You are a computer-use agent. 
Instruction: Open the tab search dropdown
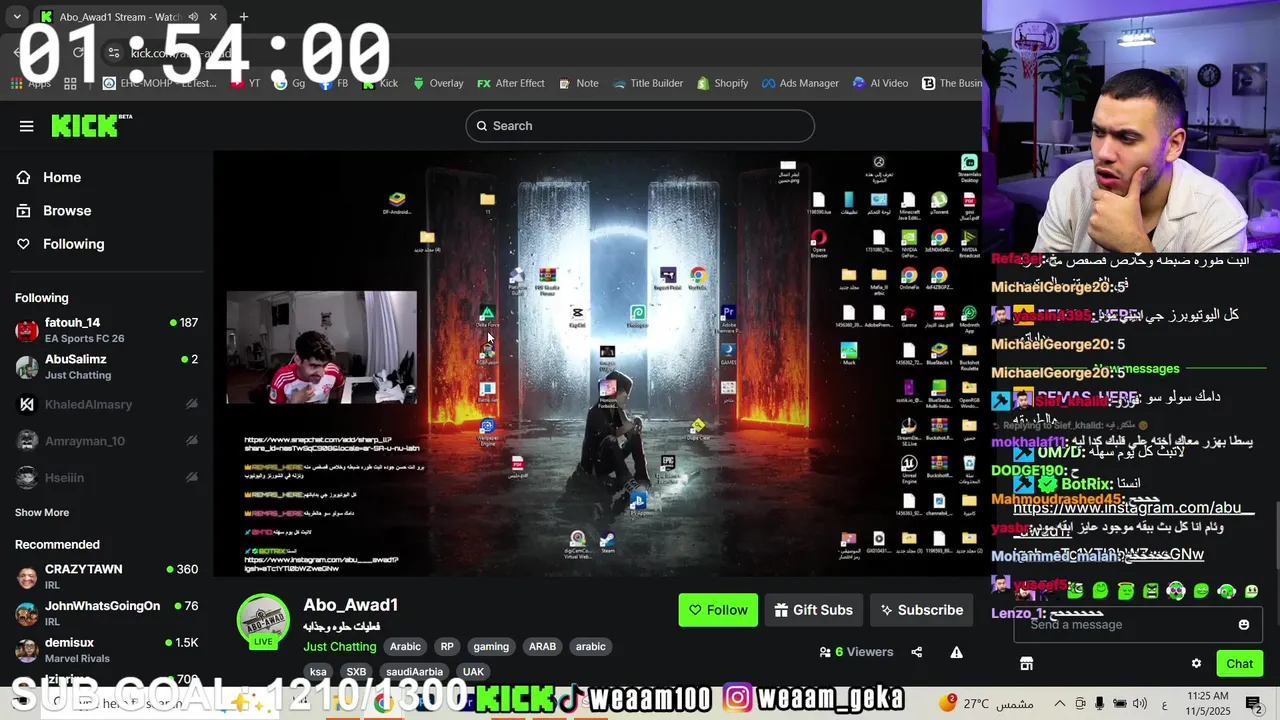tap(17, 17)
